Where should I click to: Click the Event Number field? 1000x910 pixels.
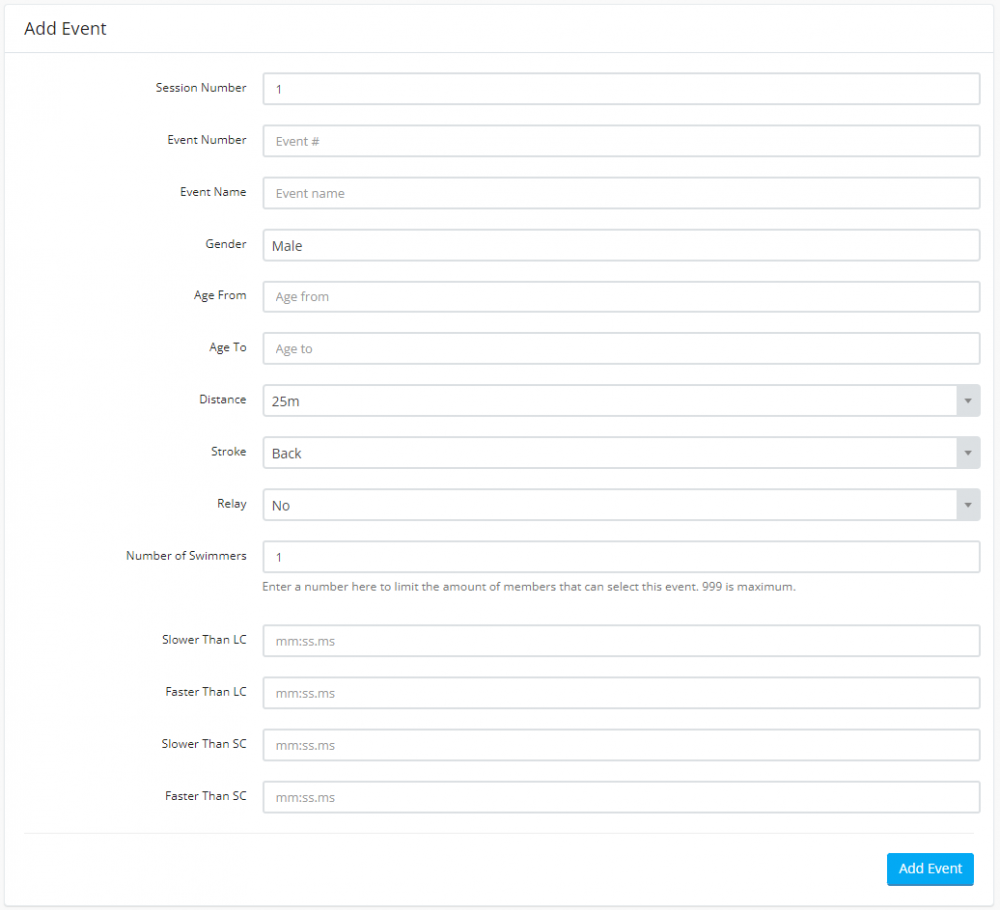click(x=620, y=140)
